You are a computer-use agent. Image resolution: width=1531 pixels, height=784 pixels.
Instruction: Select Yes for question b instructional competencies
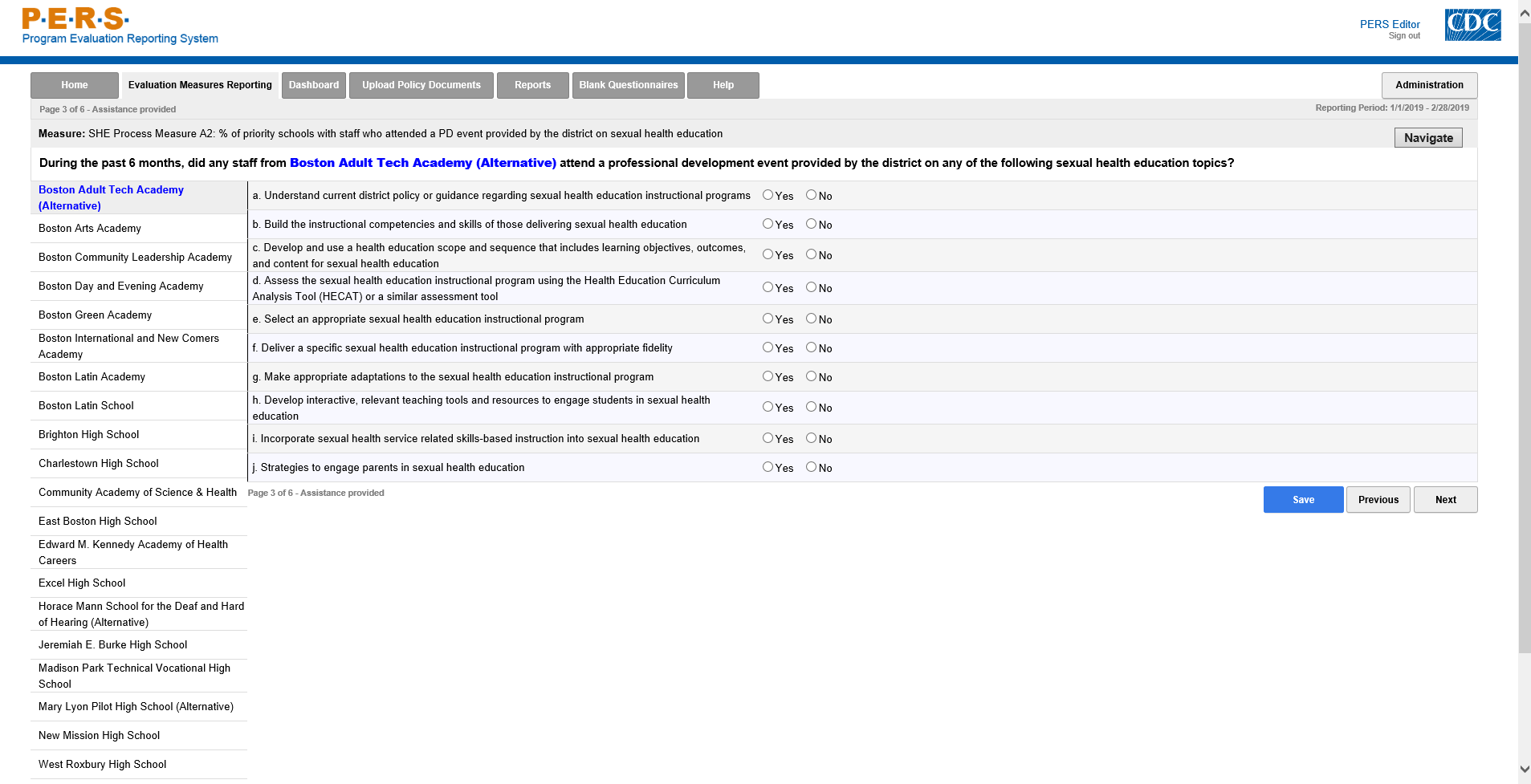pyautogui.click(x=768, y=224)
